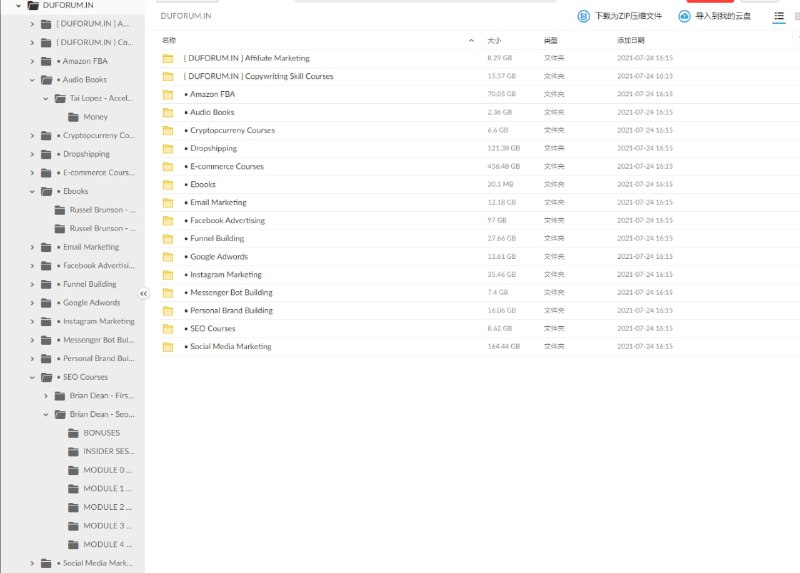The height and width of the screenshot is (573, 800).
Task: Open the Personal Brand Building folder in list
Action: click(231, 310)
